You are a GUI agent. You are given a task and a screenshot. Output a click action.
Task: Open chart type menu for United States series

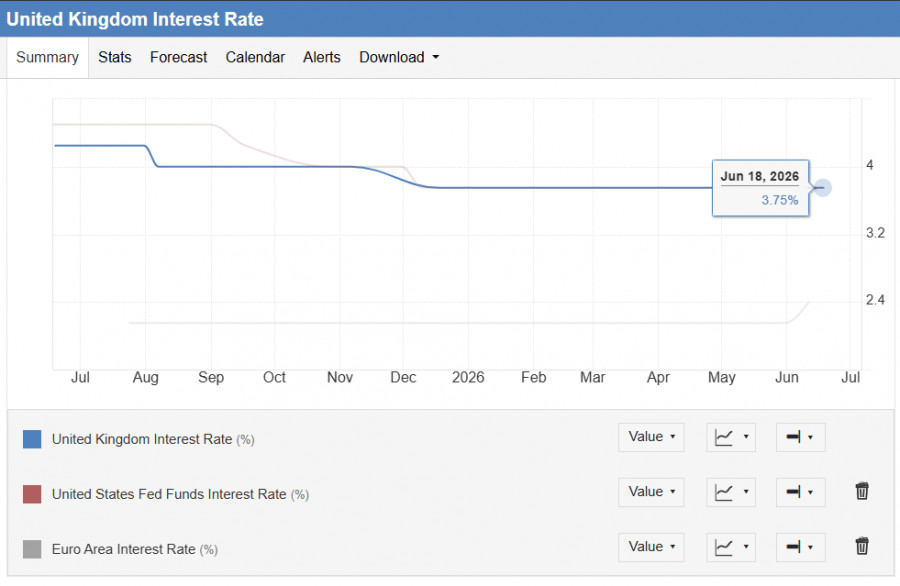[731, 492]
